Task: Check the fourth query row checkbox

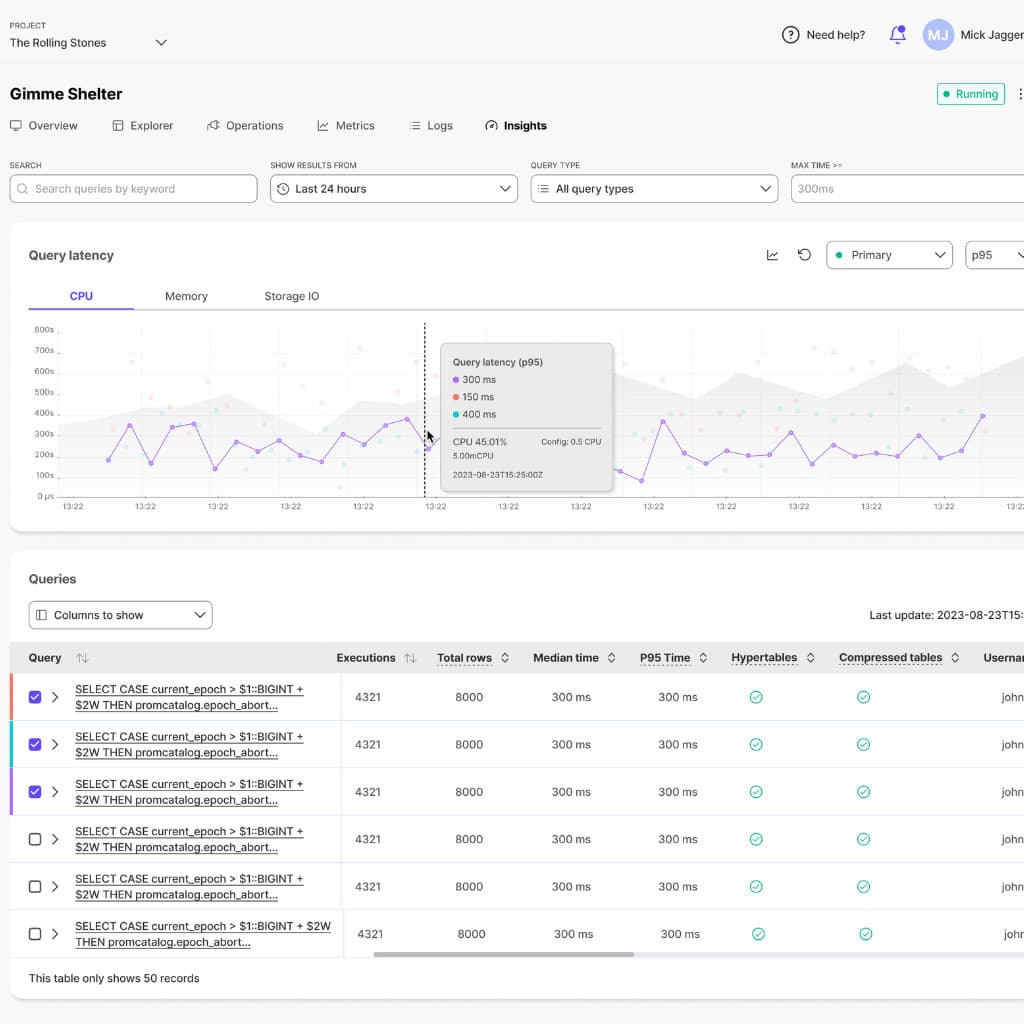Action: point(35,839)
